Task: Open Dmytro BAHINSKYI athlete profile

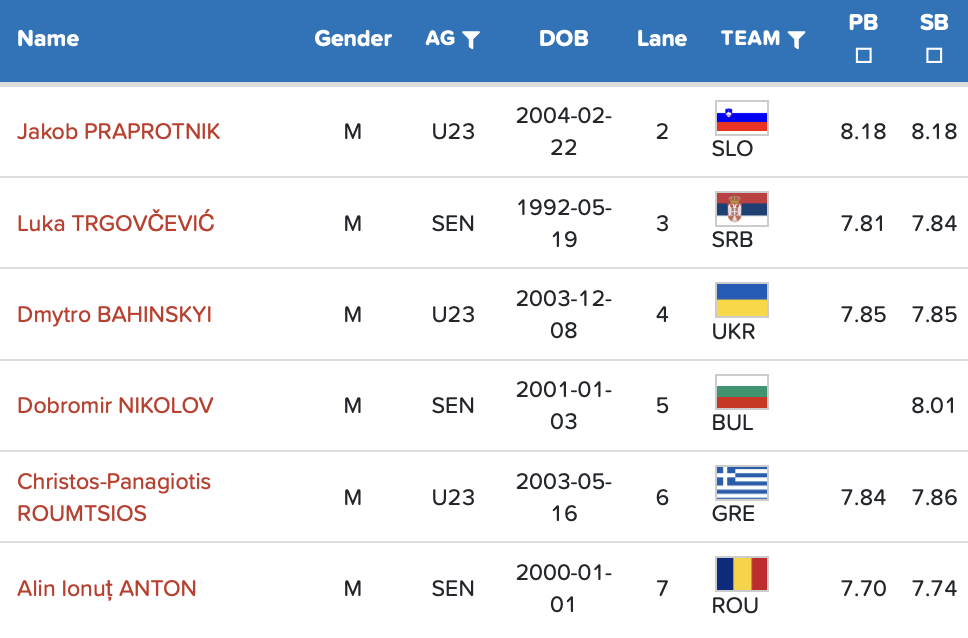Action: tap(114, 315)
